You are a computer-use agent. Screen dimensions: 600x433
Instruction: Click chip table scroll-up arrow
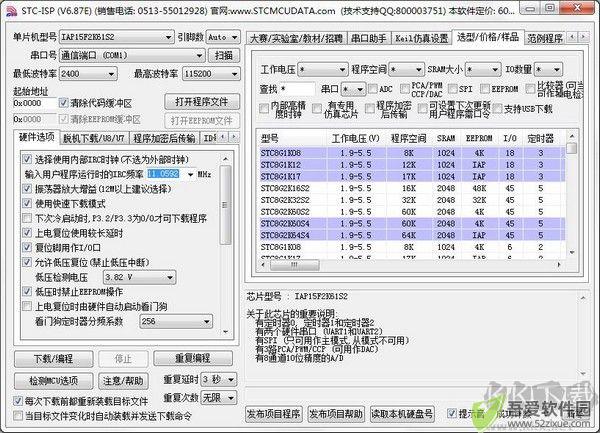point(572,137)
